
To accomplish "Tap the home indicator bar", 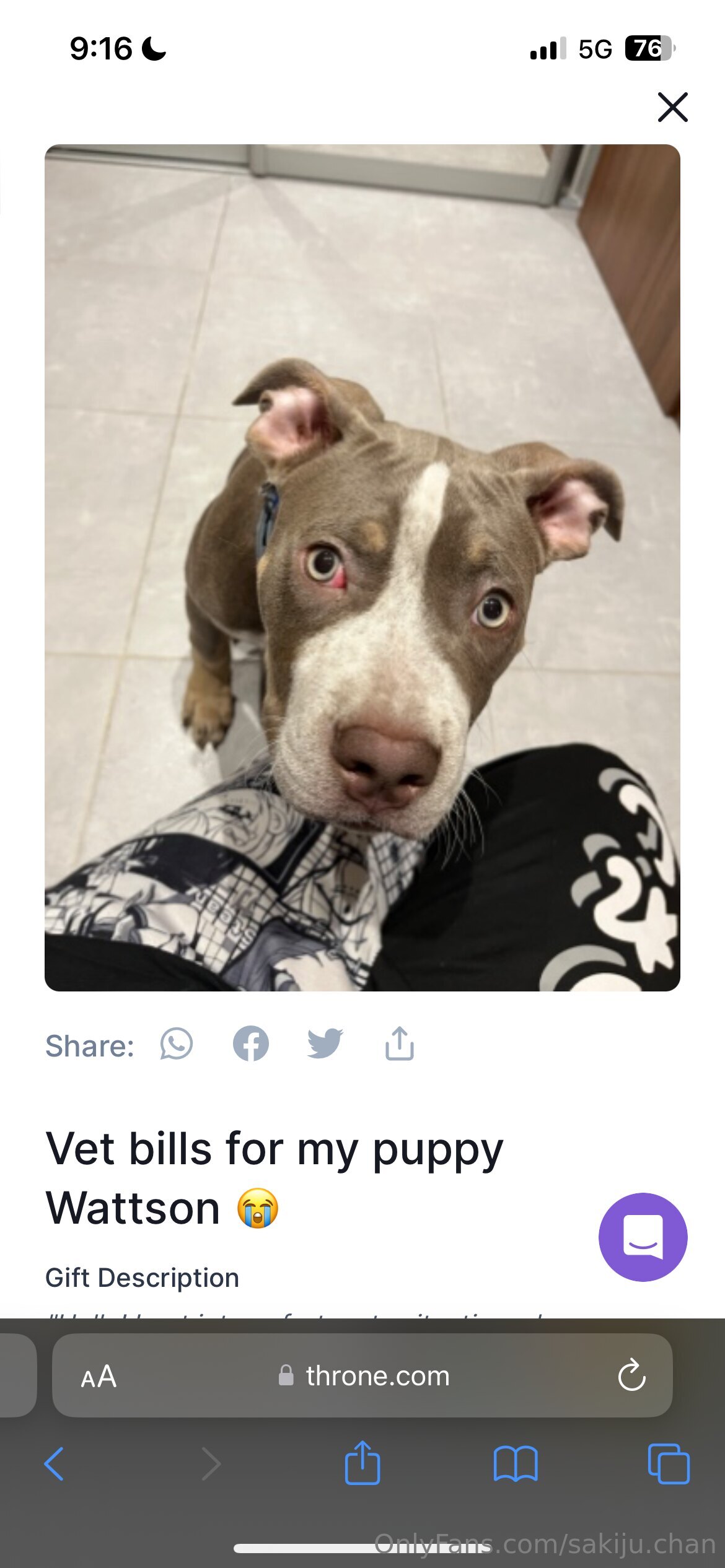I will coord(362,1548).
